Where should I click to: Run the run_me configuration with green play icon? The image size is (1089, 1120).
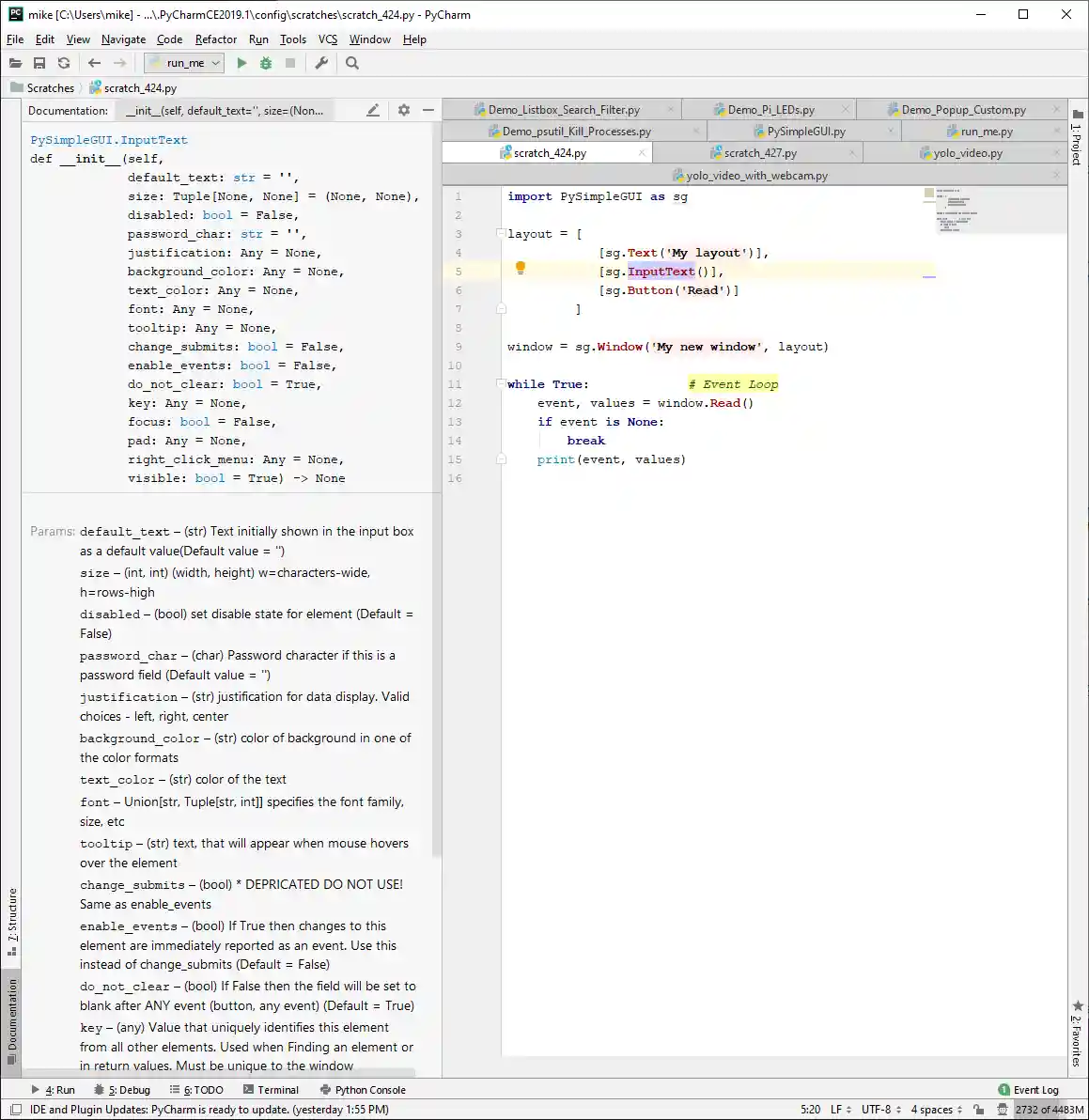(241, 63)
